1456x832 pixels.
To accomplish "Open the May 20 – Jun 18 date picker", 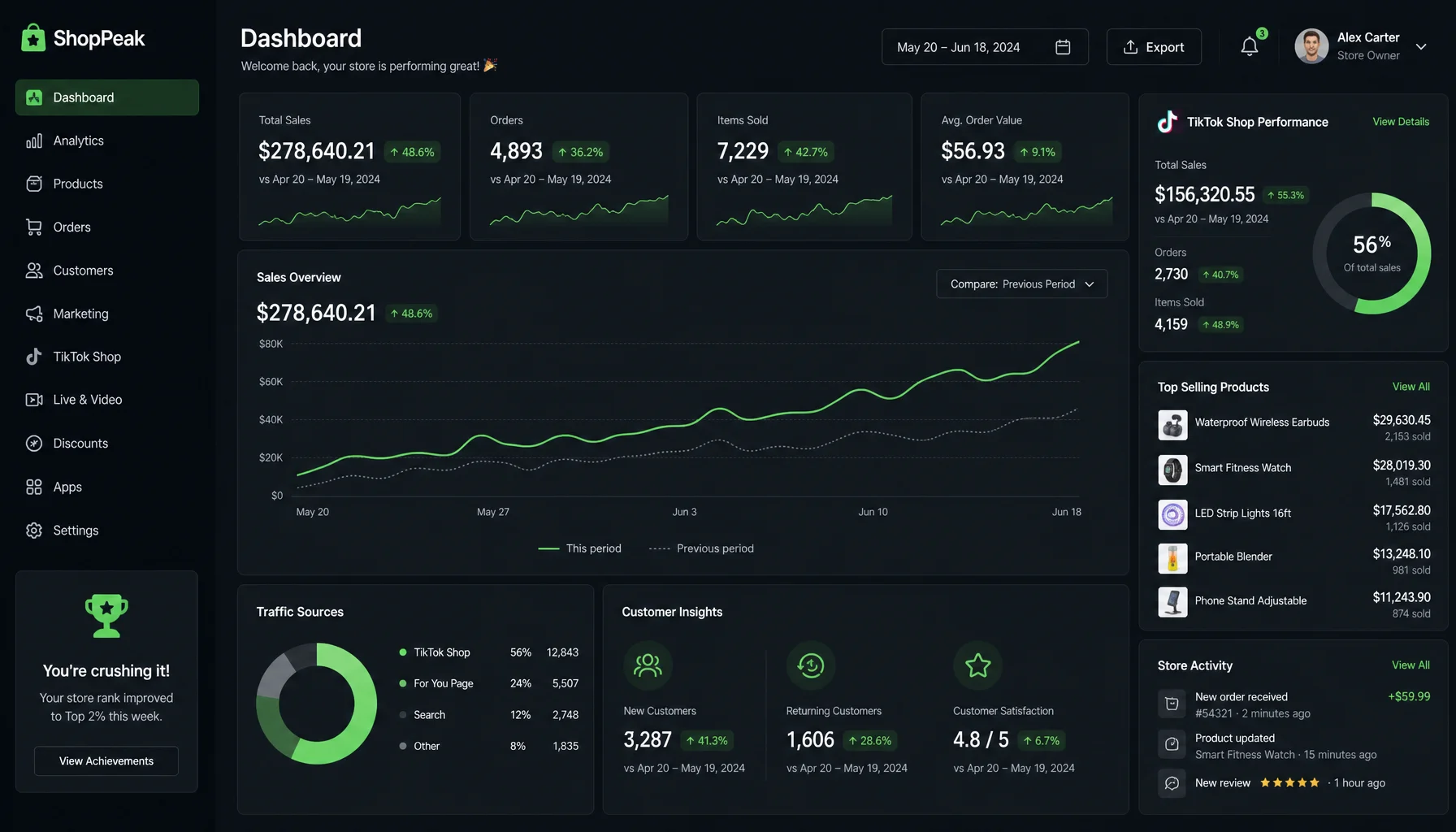I will click(985, 47).
